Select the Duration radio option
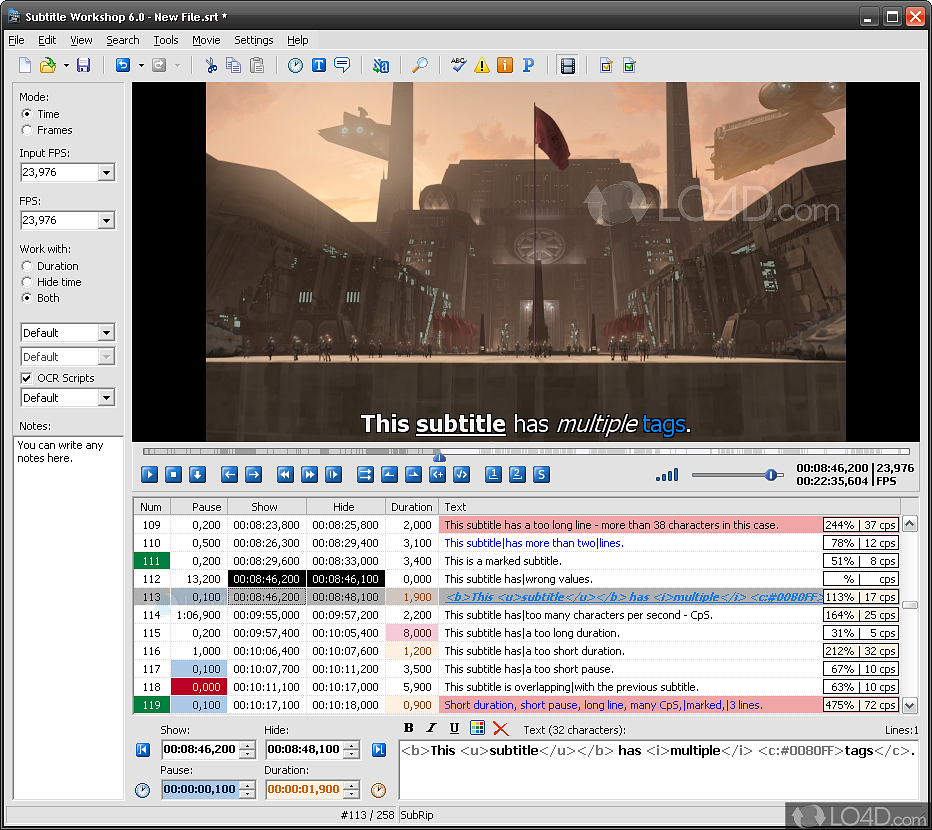 (27, 266)
